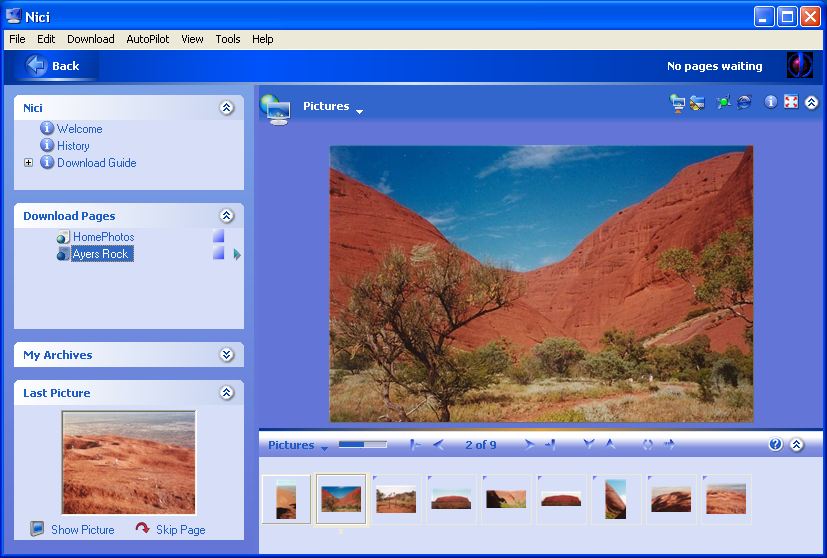Select the seventh portrait thumbnail with sky
Screen dimensions: 827x558
click(616, 499)
